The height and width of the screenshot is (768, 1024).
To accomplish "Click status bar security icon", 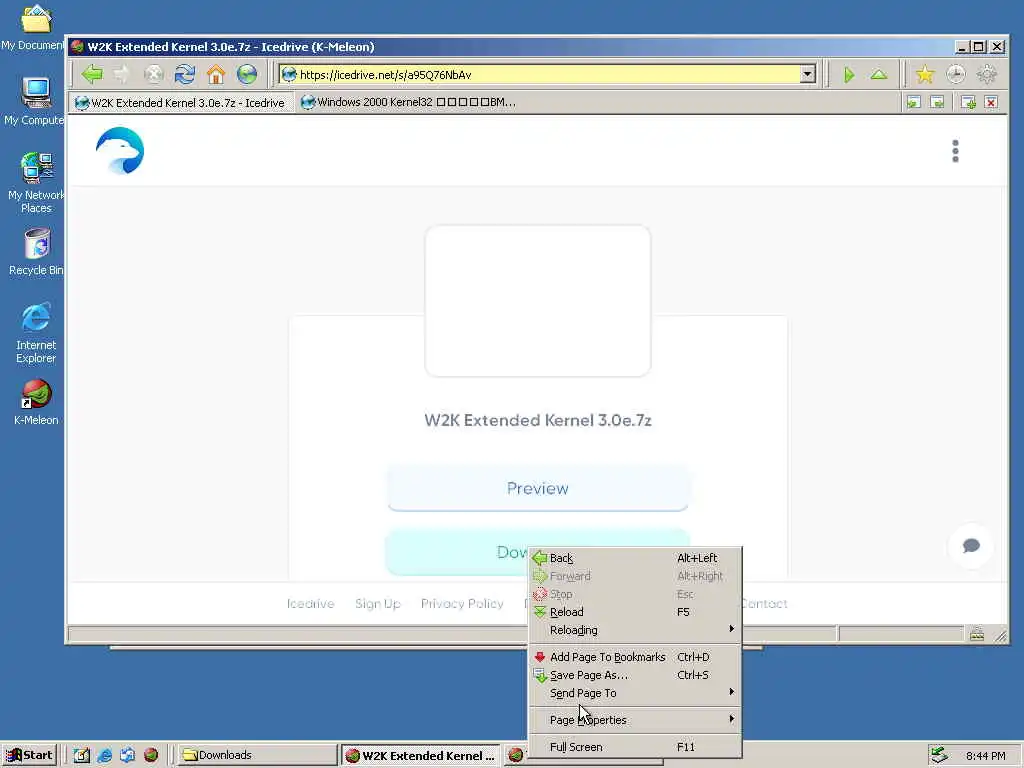I will [977, 634].
